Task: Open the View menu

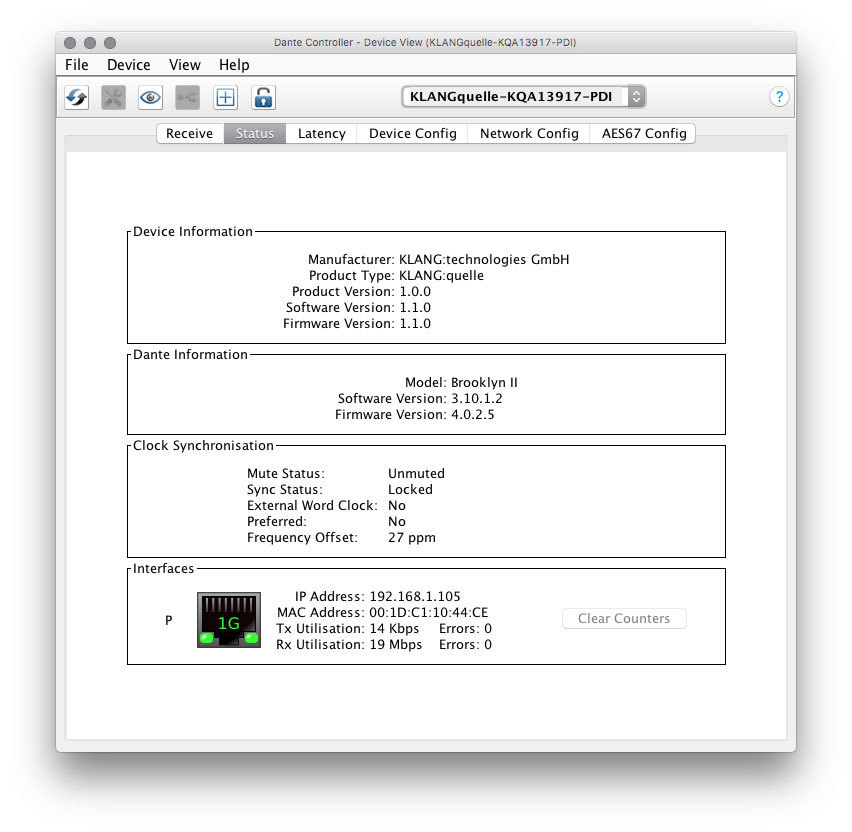Action: click(x=185, y=65)
